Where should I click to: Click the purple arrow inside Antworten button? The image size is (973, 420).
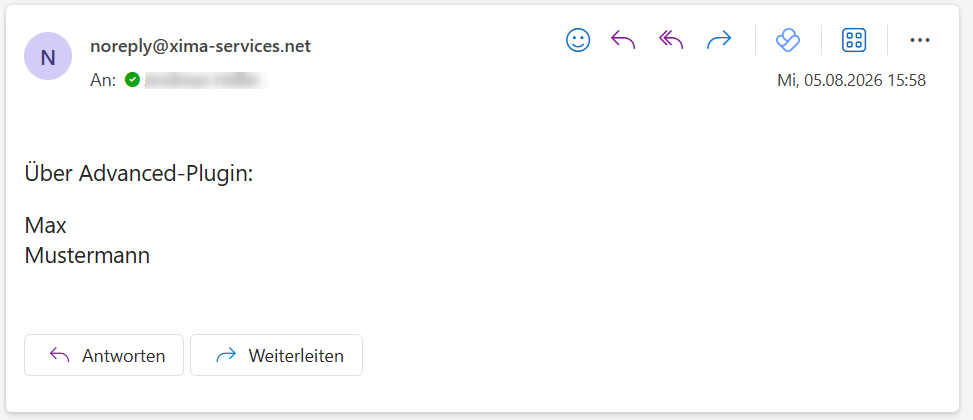(60, 355)
